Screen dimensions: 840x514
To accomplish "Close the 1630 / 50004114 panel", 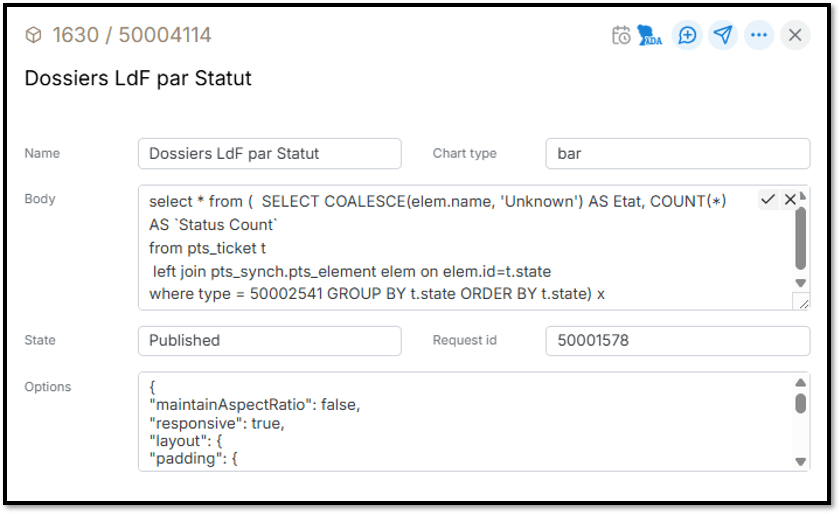I will point(795,36).
